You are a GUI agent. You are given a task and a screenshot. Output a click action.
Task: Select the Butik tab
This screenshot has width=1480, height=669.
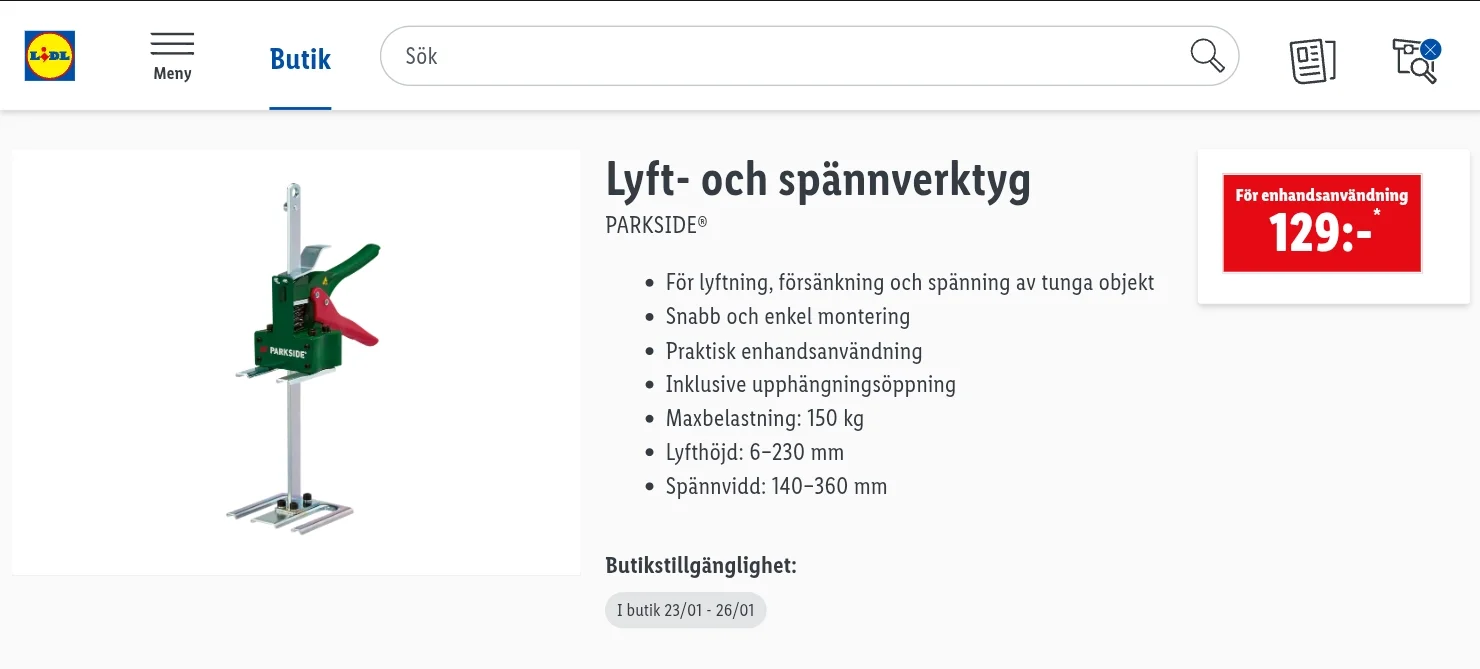300,59
